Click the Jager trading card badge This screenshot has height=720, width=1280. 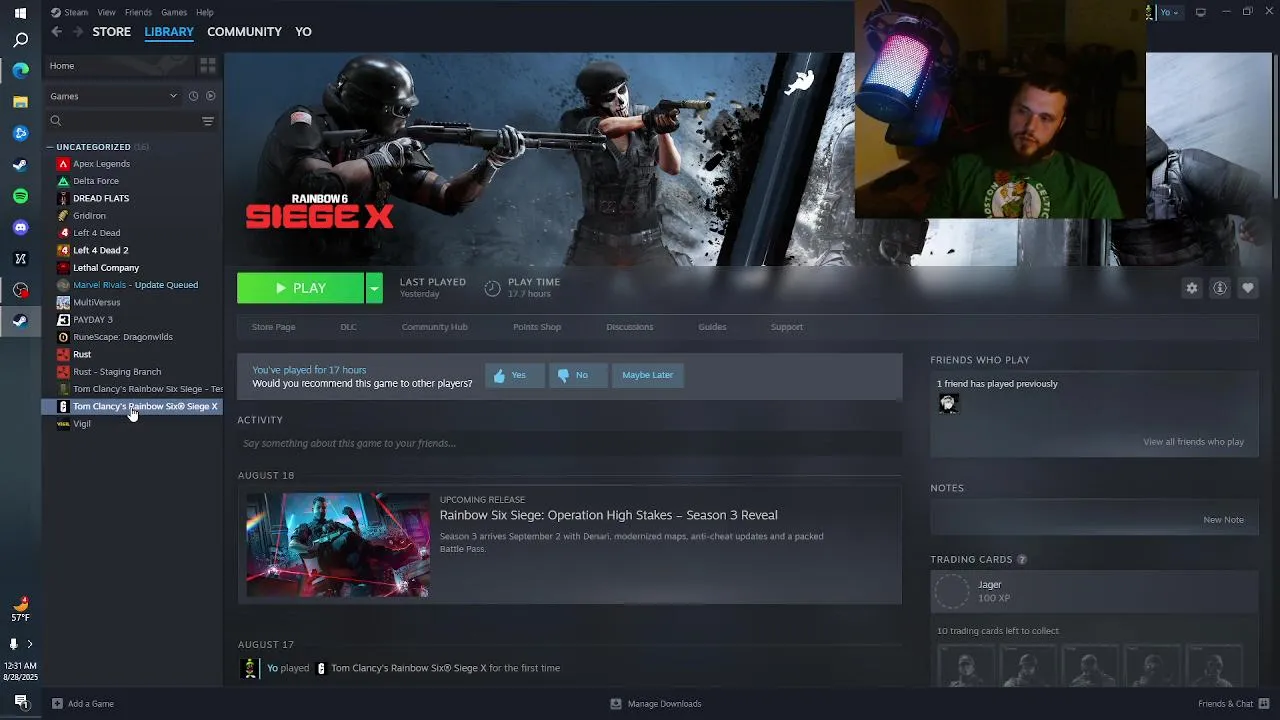click(952, 592)
